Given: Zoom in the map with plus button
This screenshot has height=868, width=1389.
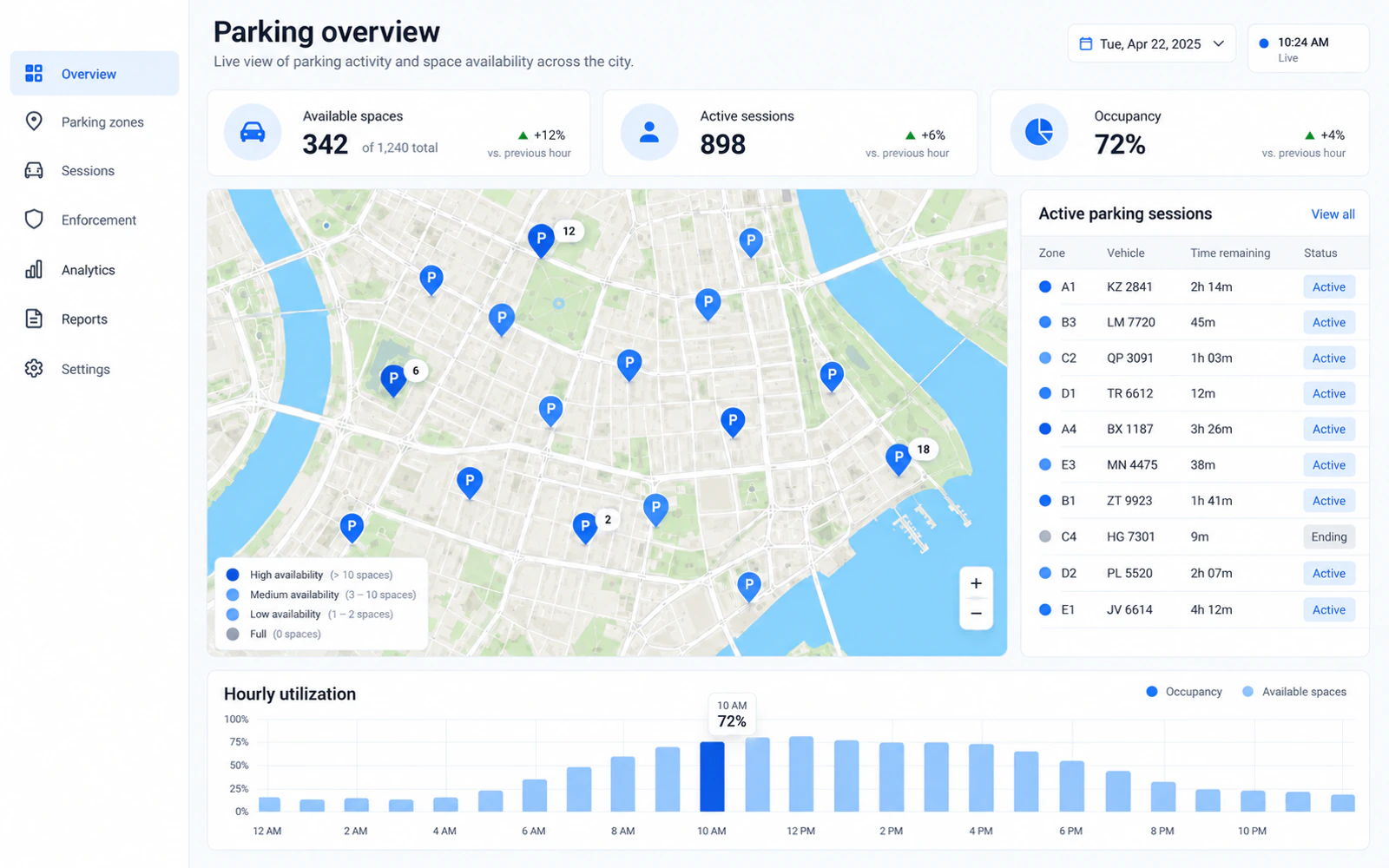Looking at the screenshot, I should pyautogui.click(x=976, y=583).
